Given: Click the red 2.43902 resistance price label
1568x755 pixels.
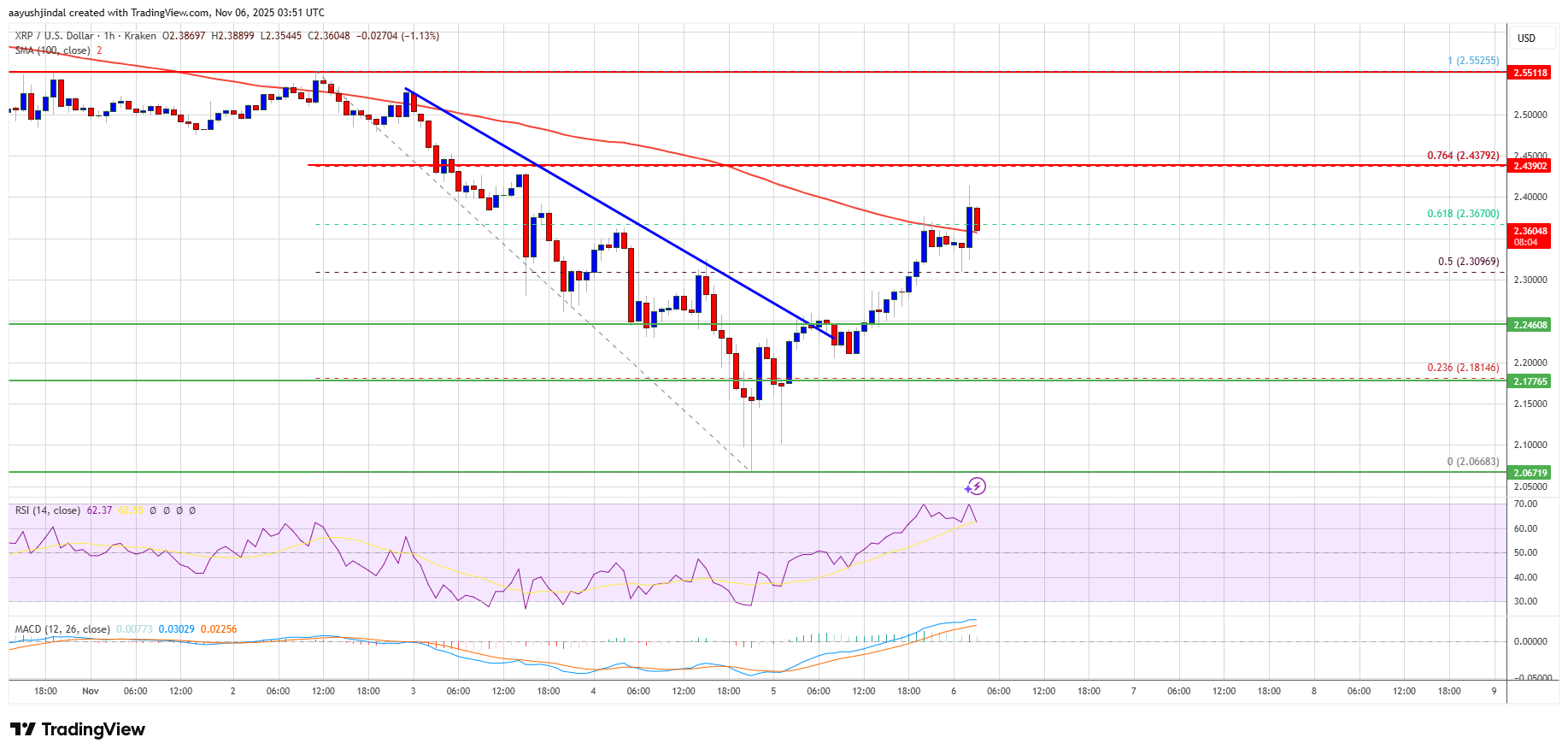Looking at the screenshot, I should coord(1530,166).
